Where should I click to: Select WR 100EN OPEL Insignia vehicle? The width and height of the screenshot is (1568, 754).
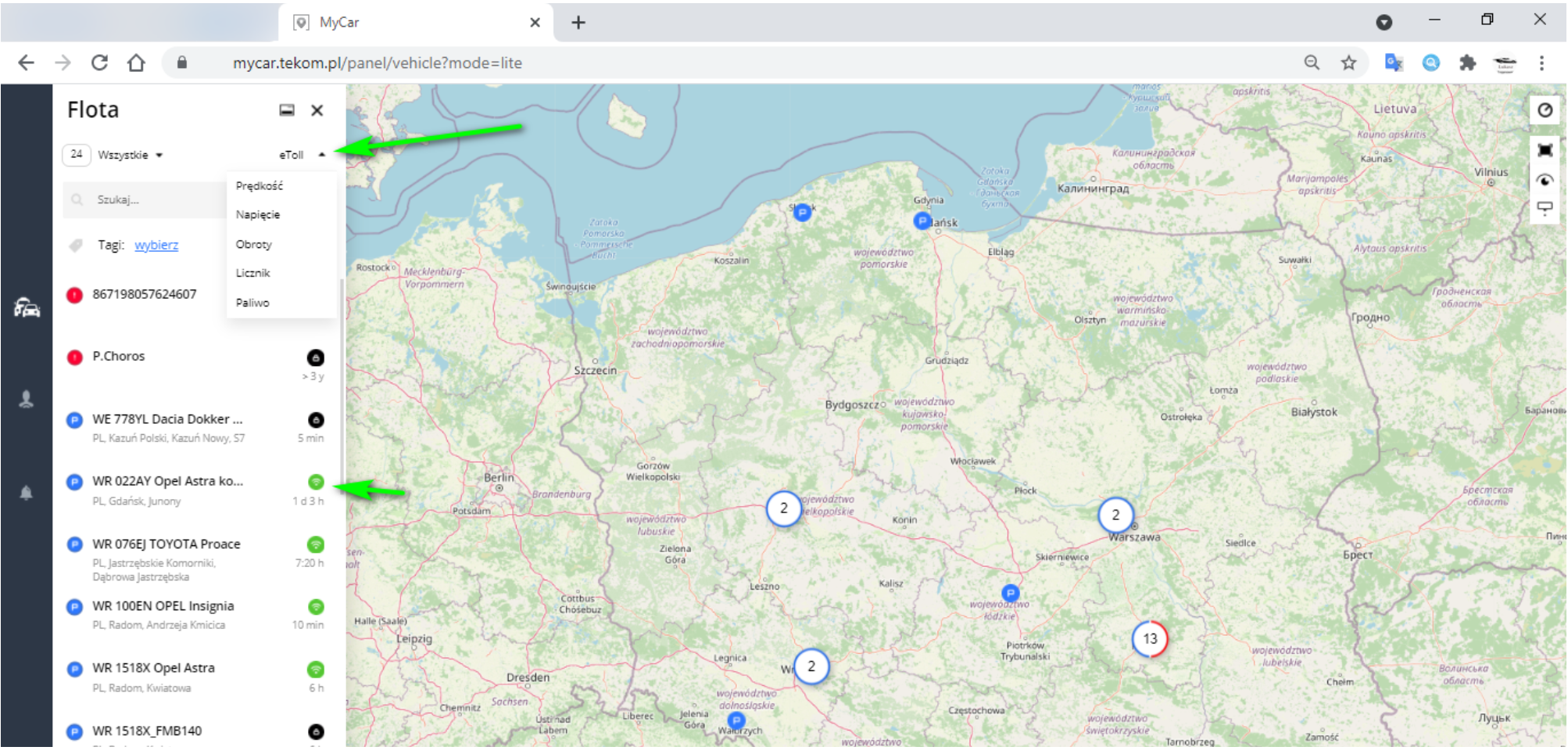pyautogui.click(x=195, y=614)
